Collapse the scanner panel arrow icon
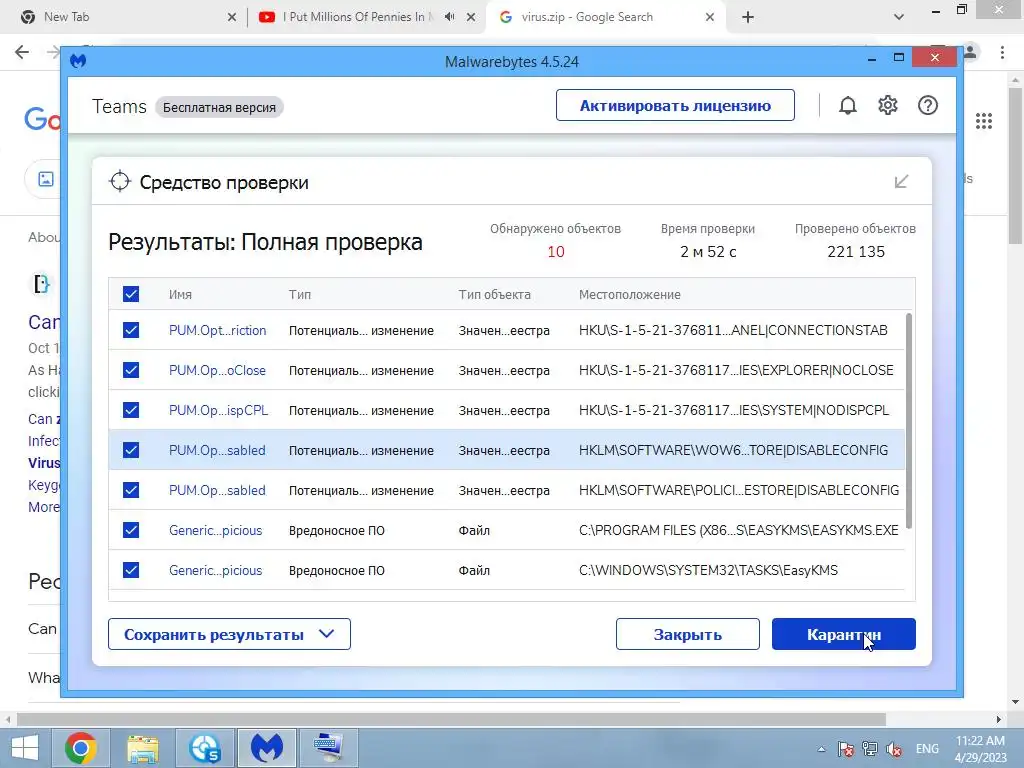 (901, 182)
